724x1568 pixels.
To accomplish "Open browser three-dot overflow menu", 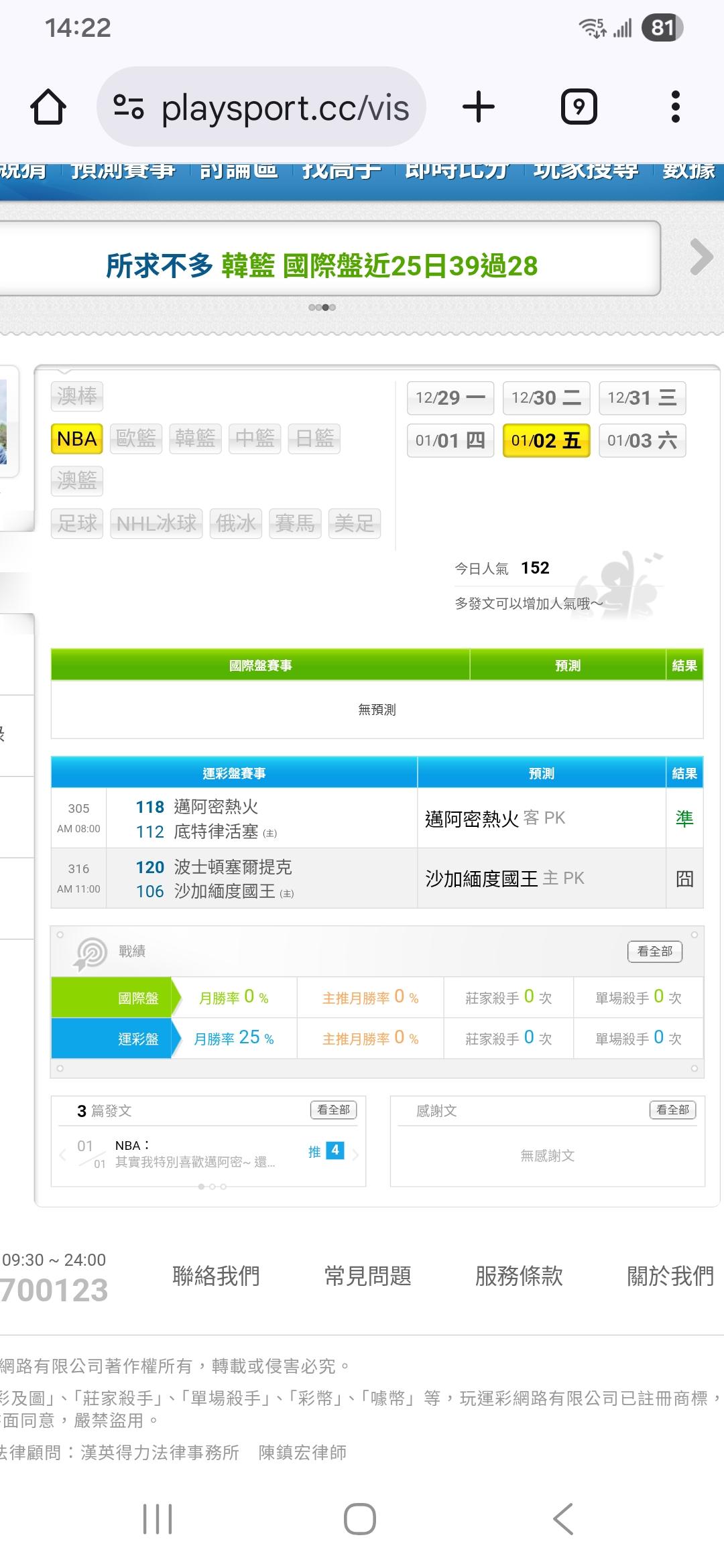I will pos(675,107).
